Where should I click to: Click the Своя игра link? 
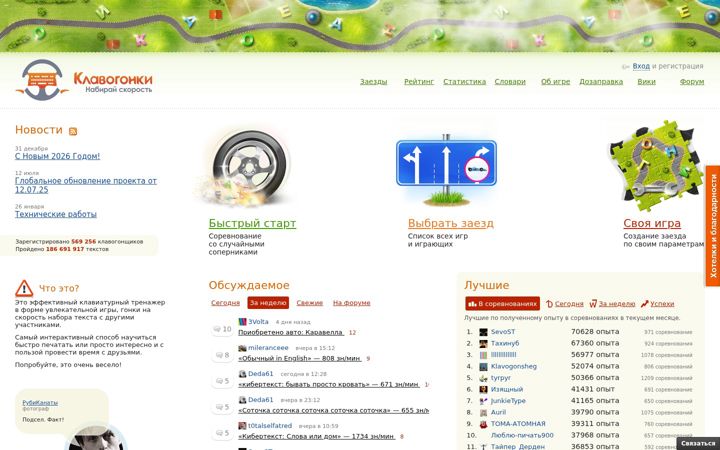click(652, 224)
